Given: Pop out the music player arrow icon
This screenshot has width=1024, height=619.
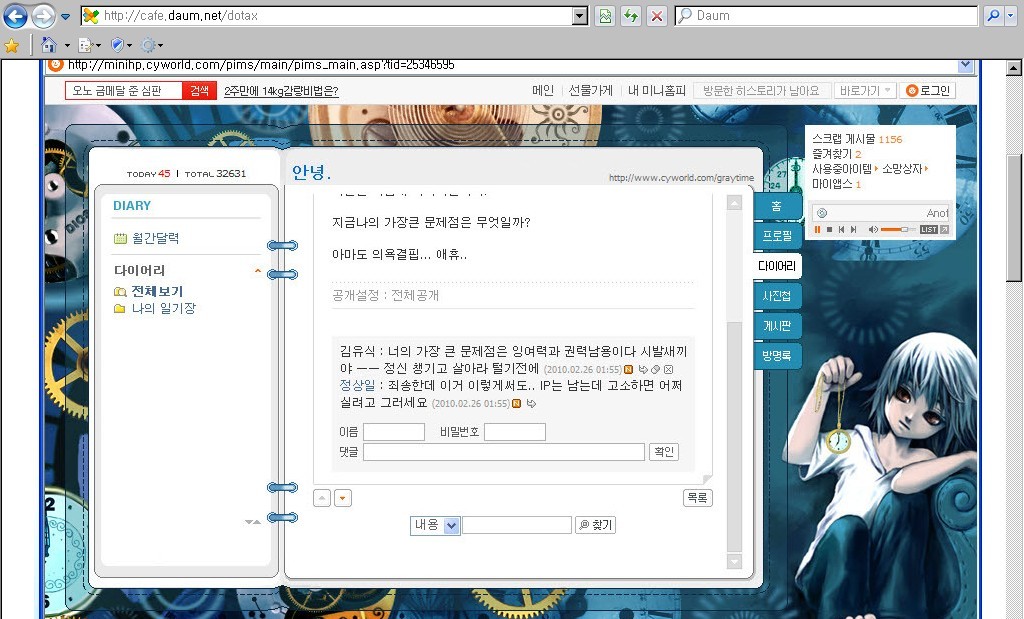Looking at the screenshot, I should tap(944, 229).
